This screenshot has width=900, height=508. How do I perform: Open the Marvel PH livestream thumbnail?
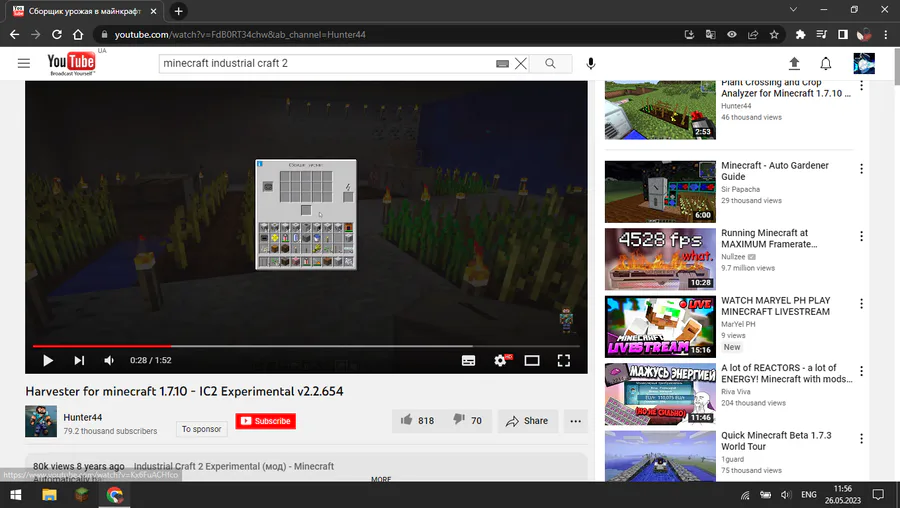click(660, 327)
